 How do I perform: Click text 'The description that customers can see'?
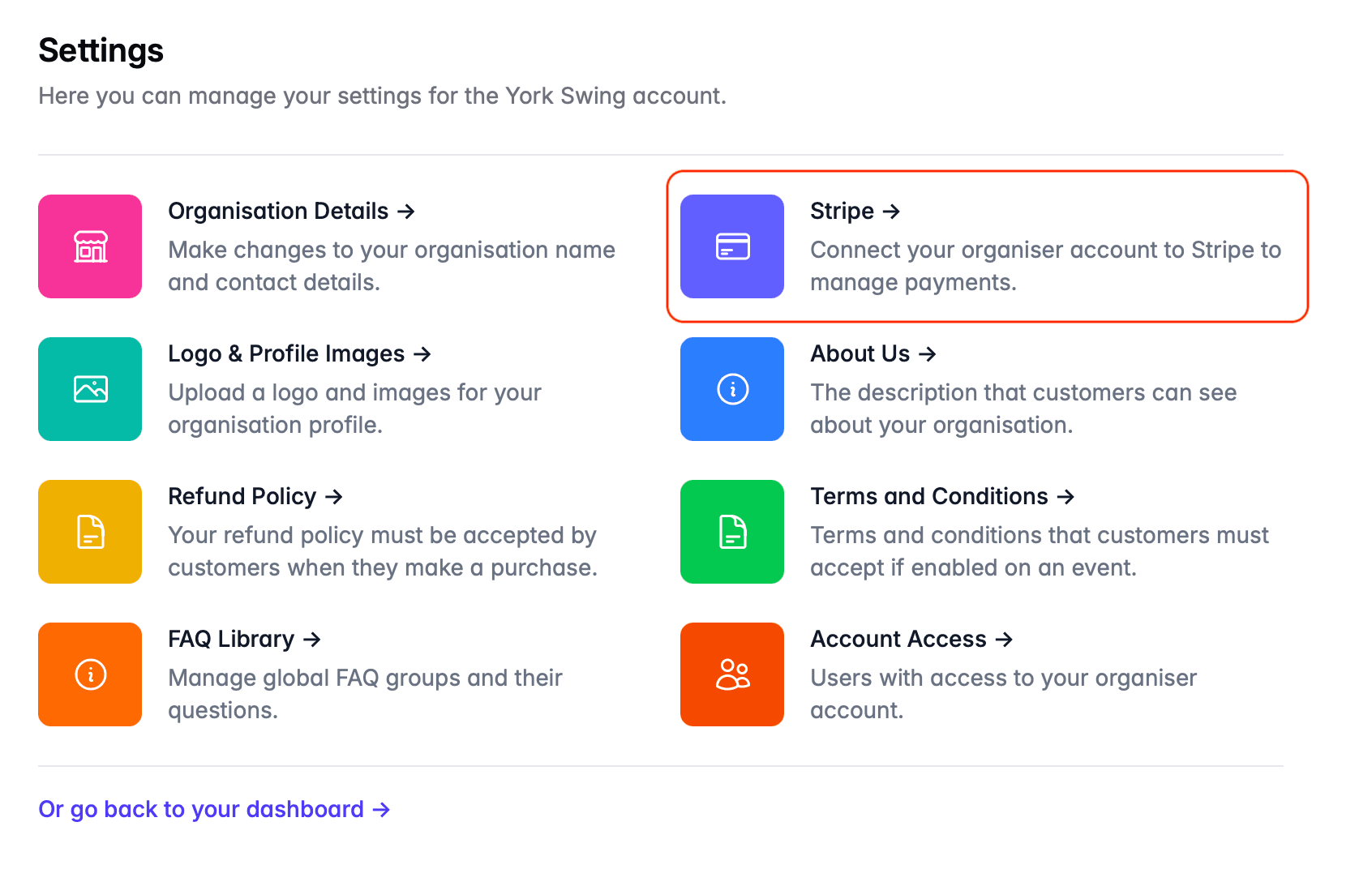1023,392
